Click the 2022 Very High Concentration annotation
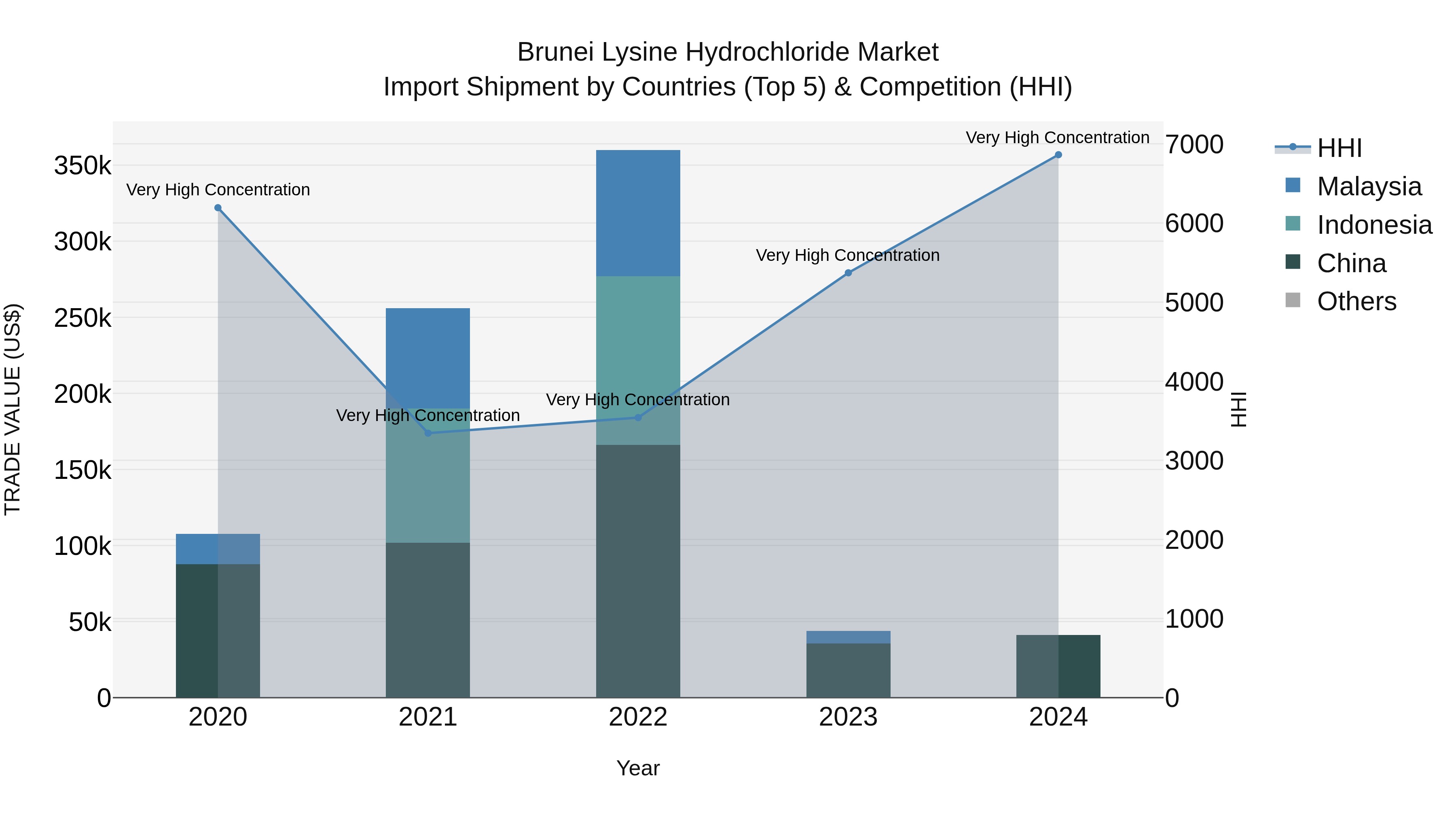This screenshot has height=819, width=1456. point(638,400)
